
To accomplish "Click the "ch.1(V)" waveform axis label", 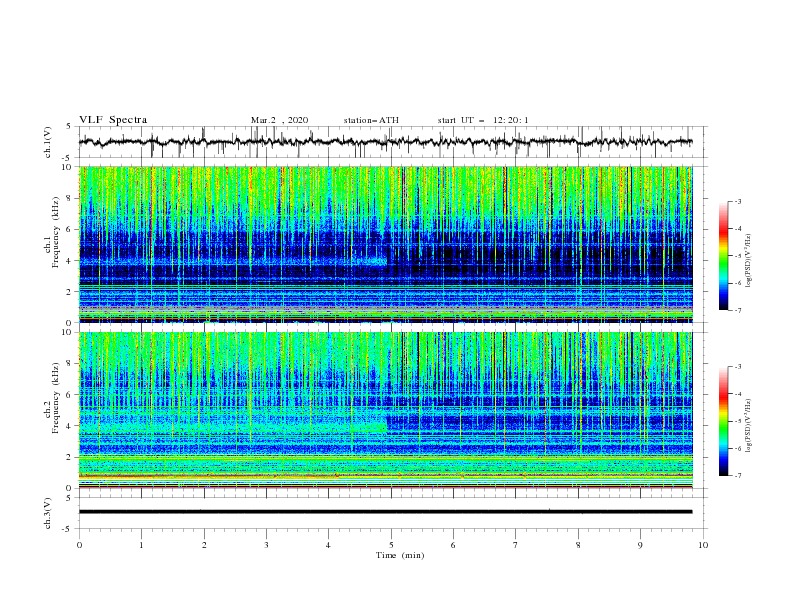I will [48, 142].
